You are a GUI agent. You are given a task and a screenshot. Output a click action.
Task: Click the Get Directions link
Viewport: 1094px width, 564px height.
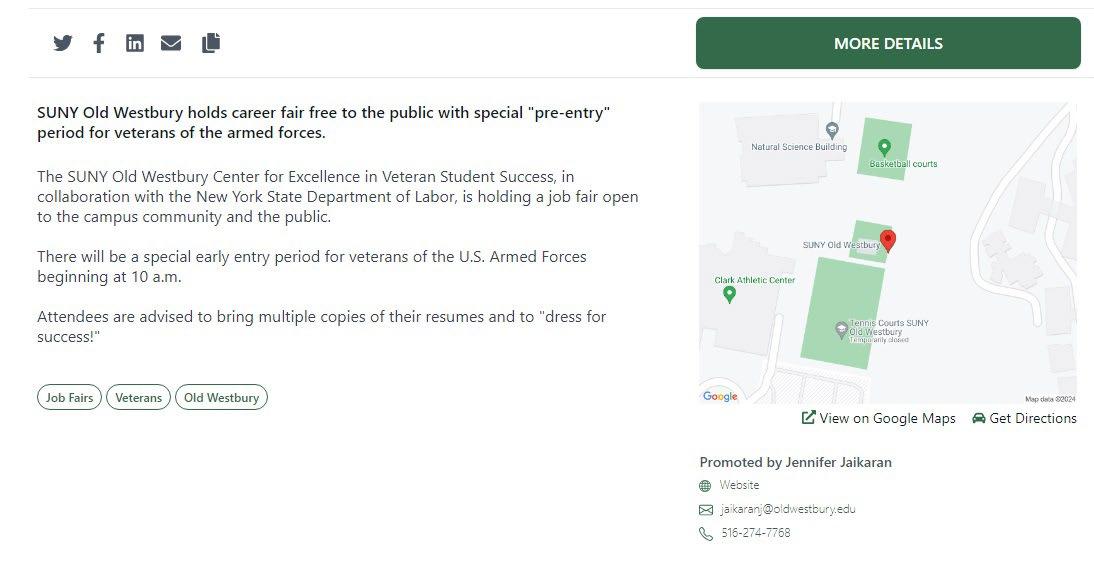point(1024,418)
